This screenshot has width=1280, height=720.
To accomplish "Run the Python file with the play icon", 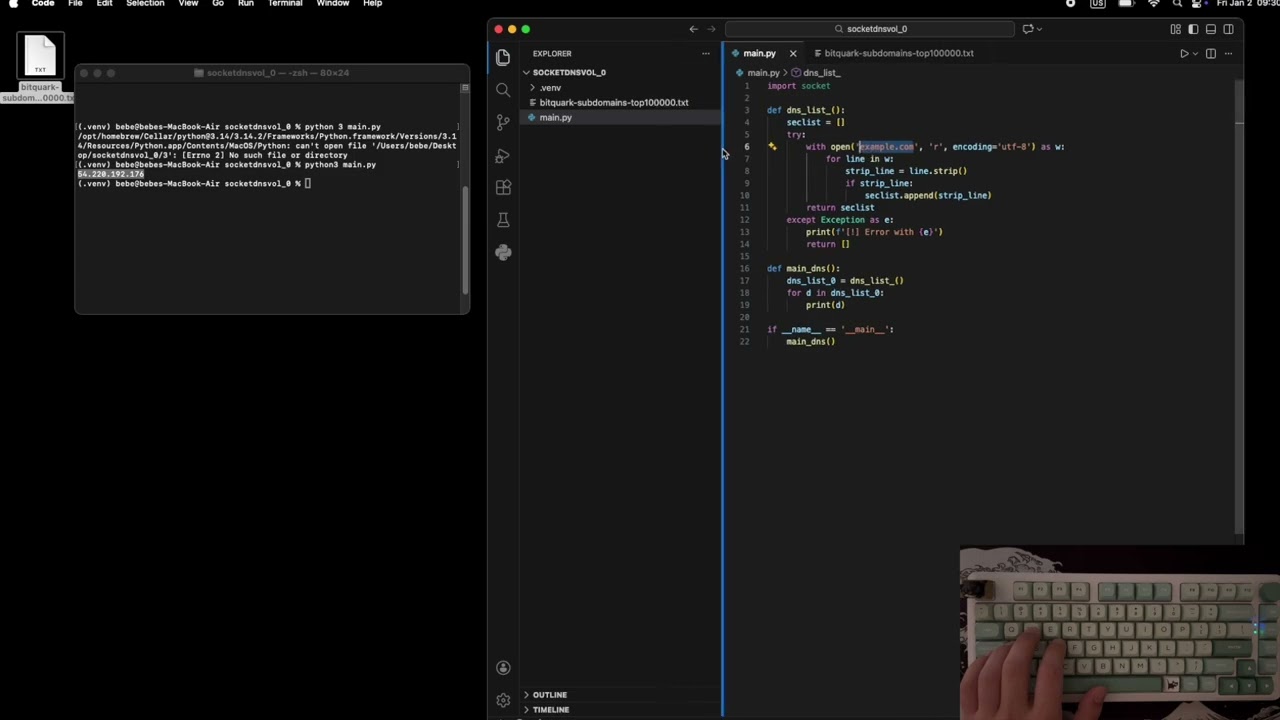I will click(x=1184, y=53).
